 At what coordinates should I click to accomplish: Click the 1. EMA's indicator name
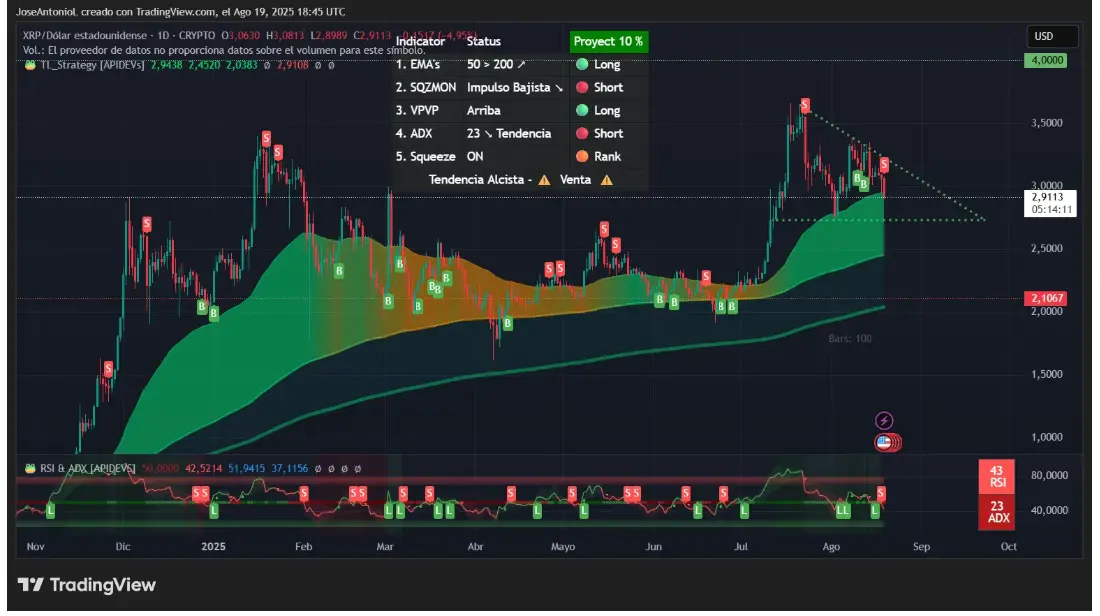(x=418, y=65)
